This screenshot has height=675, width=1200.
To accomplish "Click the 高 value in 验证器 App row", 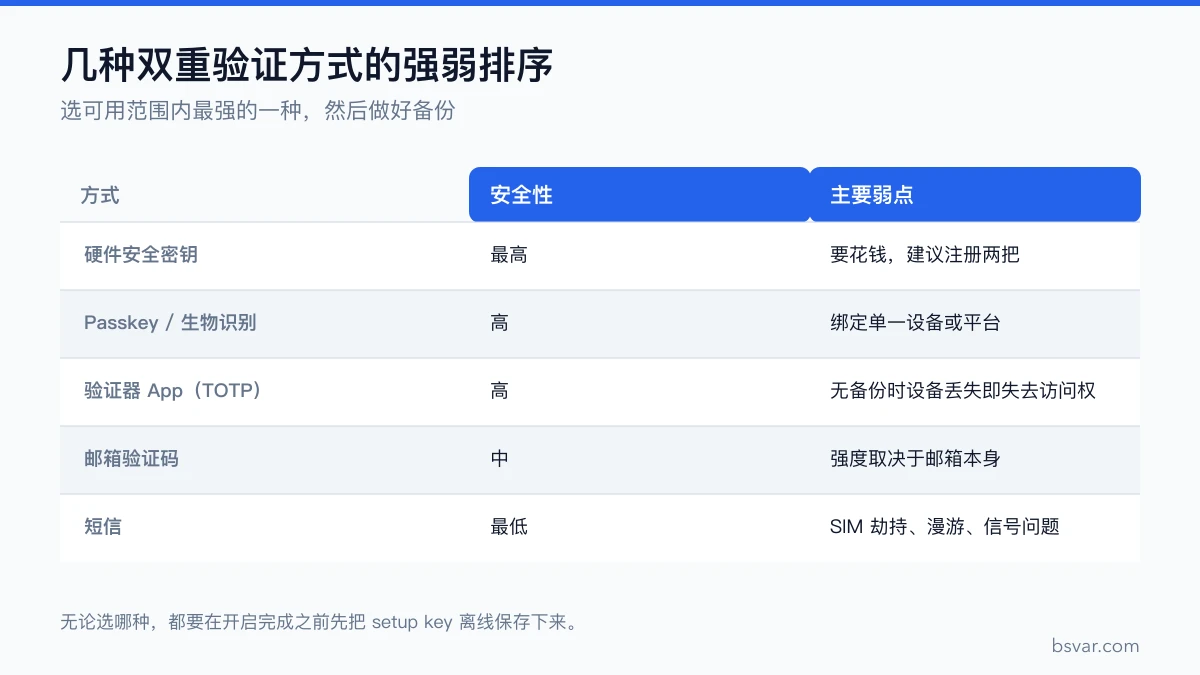I will (x=499, y=391).
